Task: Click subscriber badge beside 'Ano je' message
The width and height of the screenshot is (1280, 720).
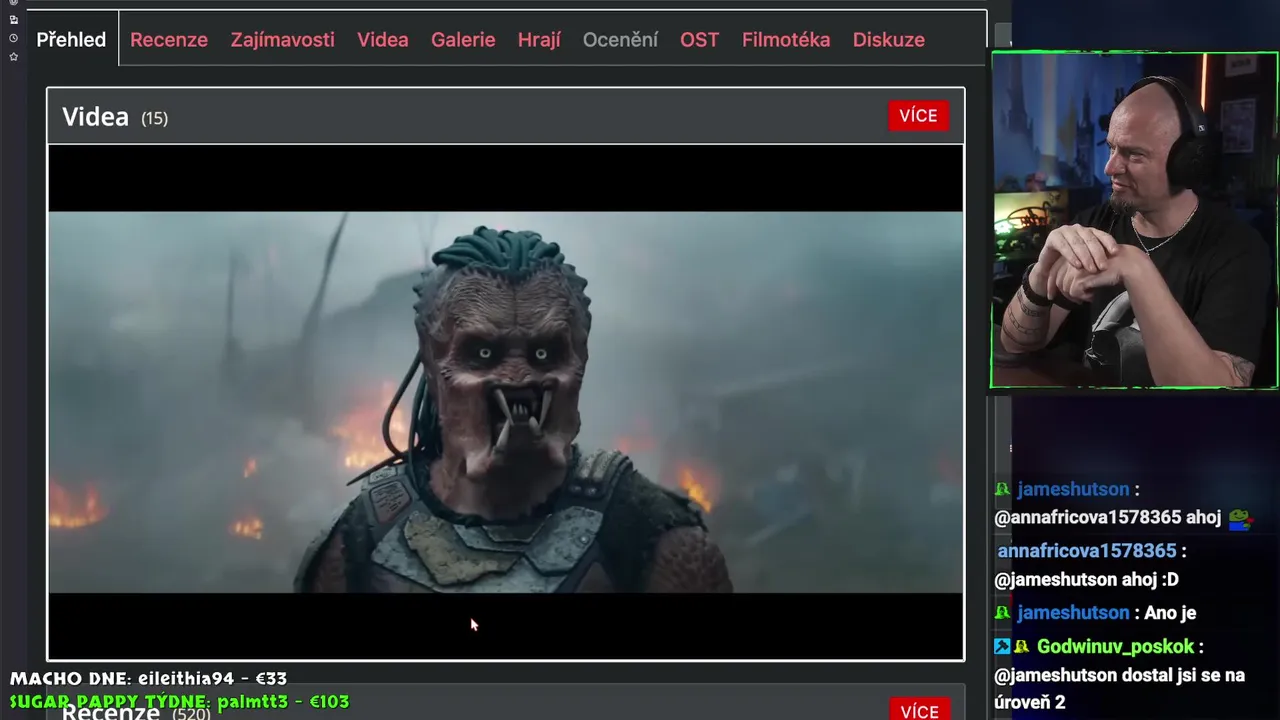Action: [x=1002, y=613]
